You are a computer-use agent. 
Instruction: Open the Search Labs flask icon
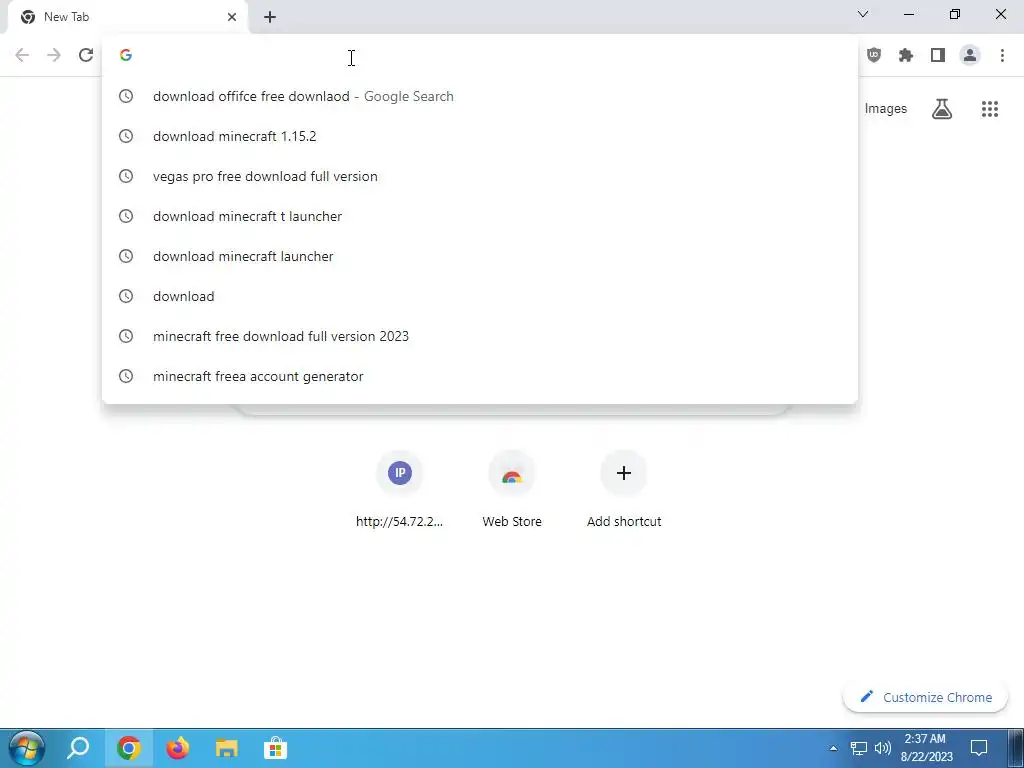tap(942, 109)
